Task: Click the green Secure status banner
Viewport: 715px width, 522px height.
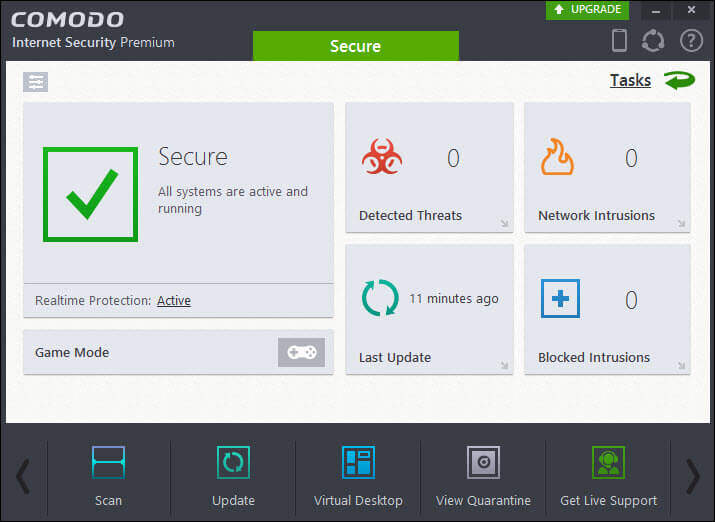Action: 356,46
